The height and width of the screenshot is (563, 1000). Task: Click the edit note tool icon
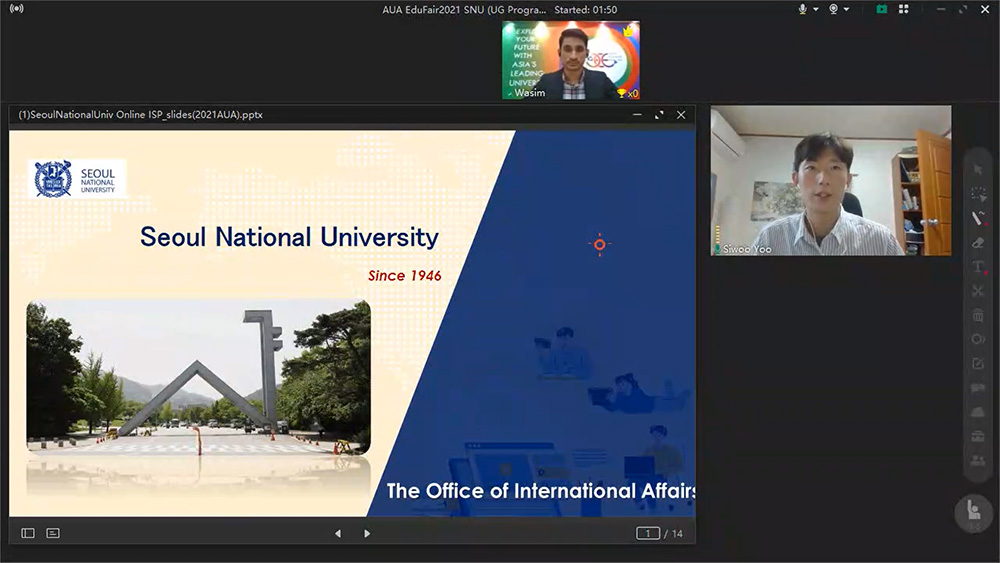978,363
